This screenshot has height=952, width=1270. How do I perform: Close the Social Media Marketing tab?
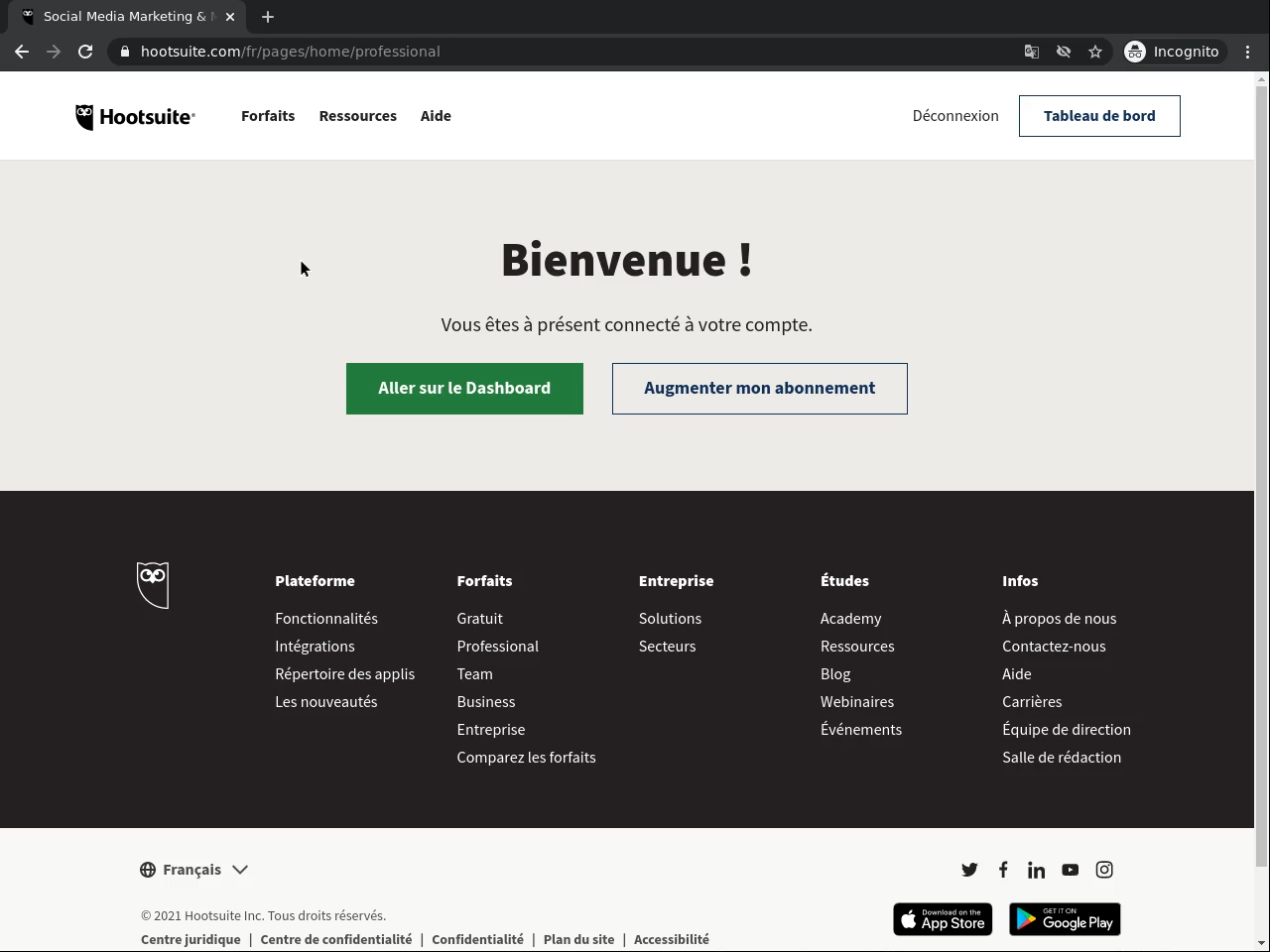(230, 17)
